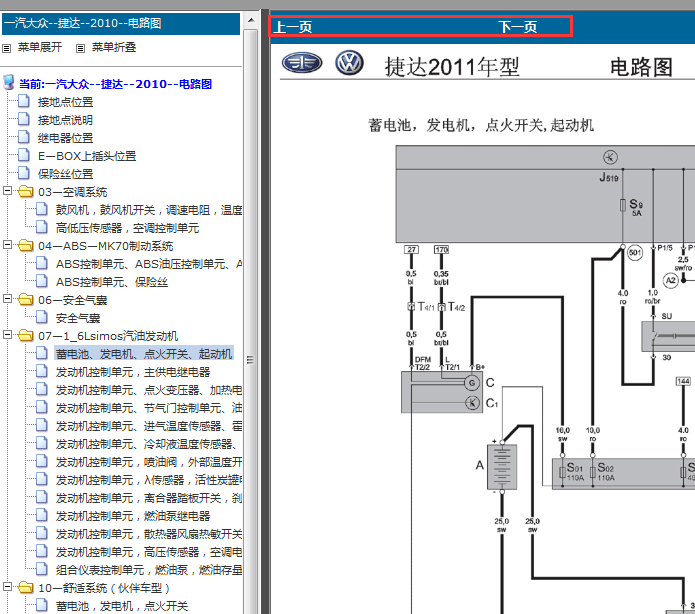This screenshot has height=614, width=695.
Task: Click the folder icon of 04—ABS—MK70制动系统
Action: click(x=26, y=246)
